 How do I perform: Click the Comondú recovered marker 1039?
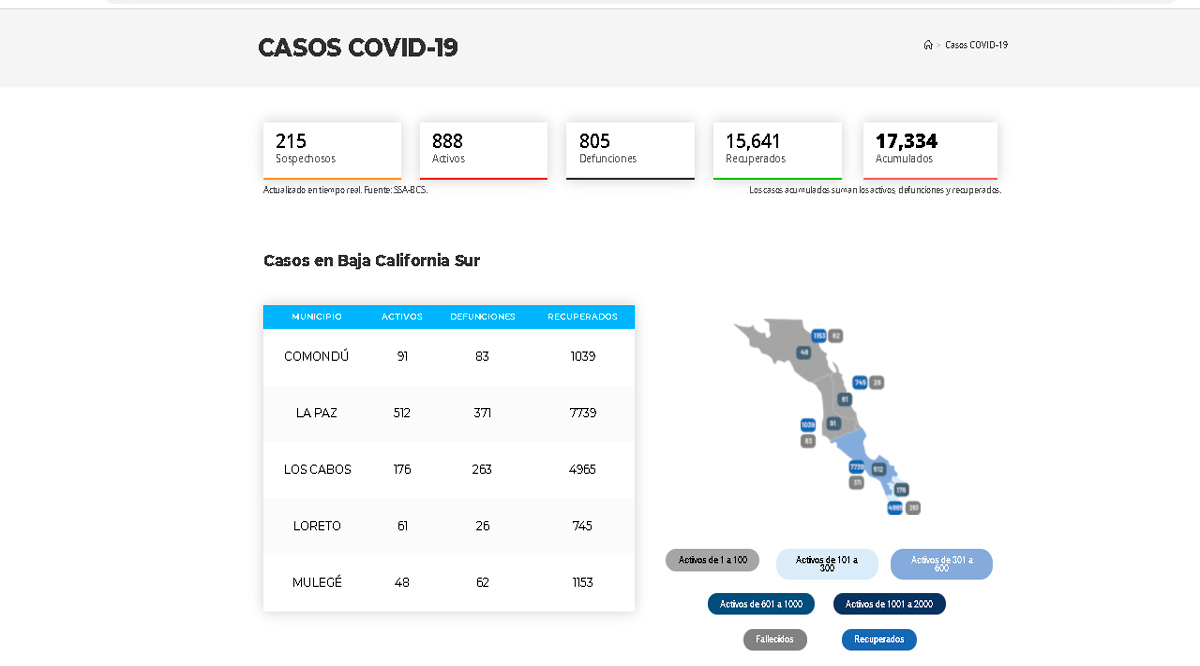click(807, 425)
